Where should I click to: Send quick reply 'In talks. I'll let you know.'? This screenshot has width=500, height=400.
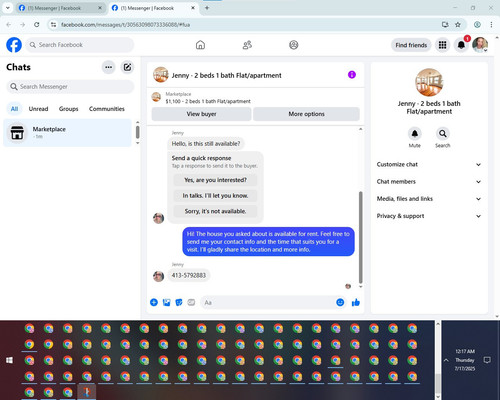[x=215, y=196]
